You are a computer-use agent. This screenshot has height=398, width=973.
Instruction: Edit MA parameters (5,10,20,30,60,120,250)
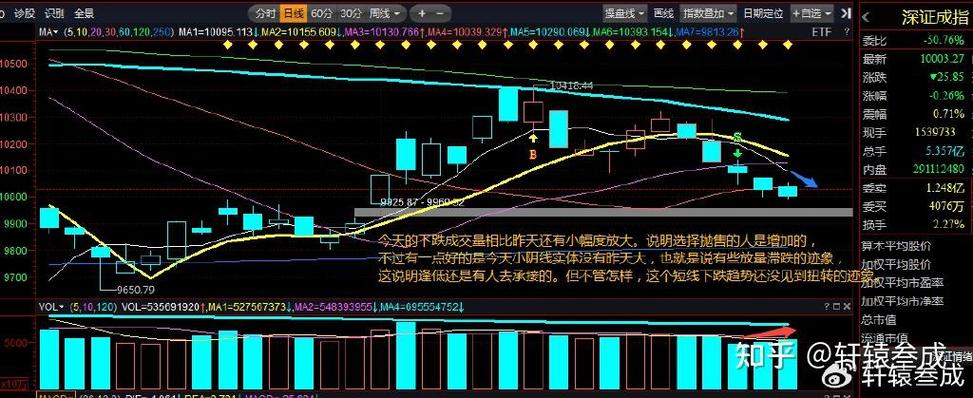[x=119, y=32]
